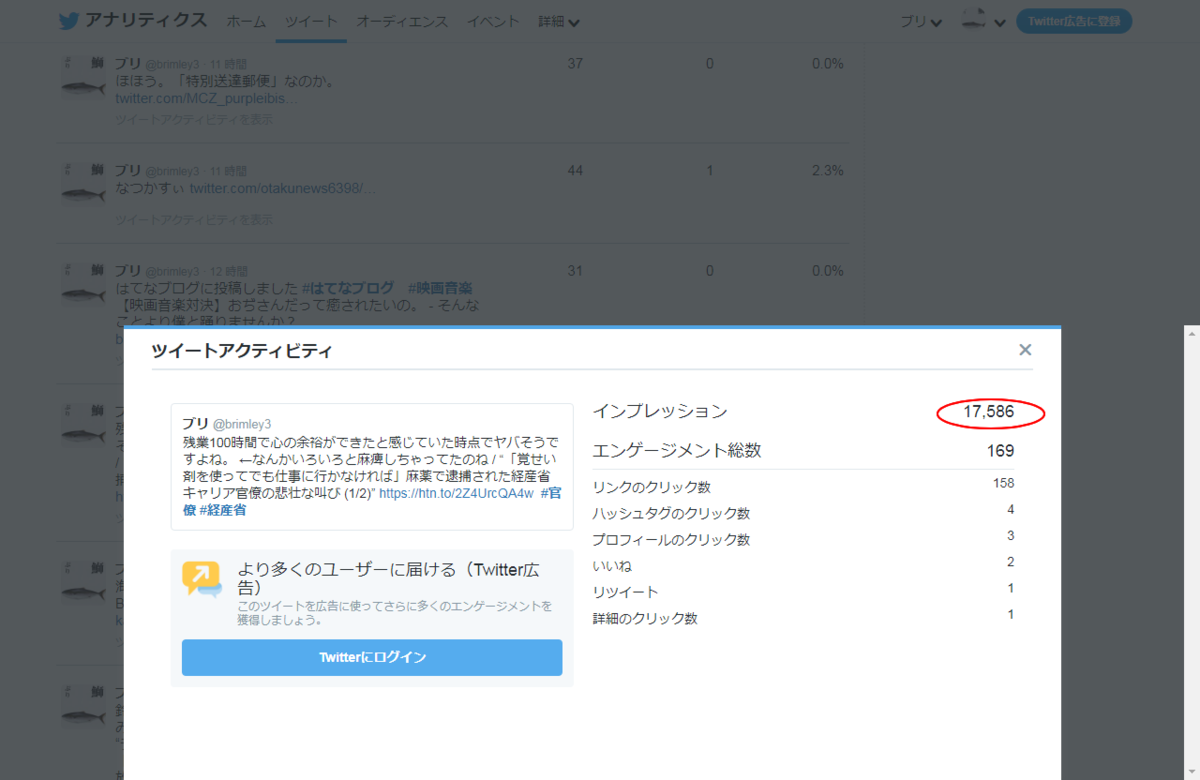Click the Twitter bird logo

coord(68,21)
